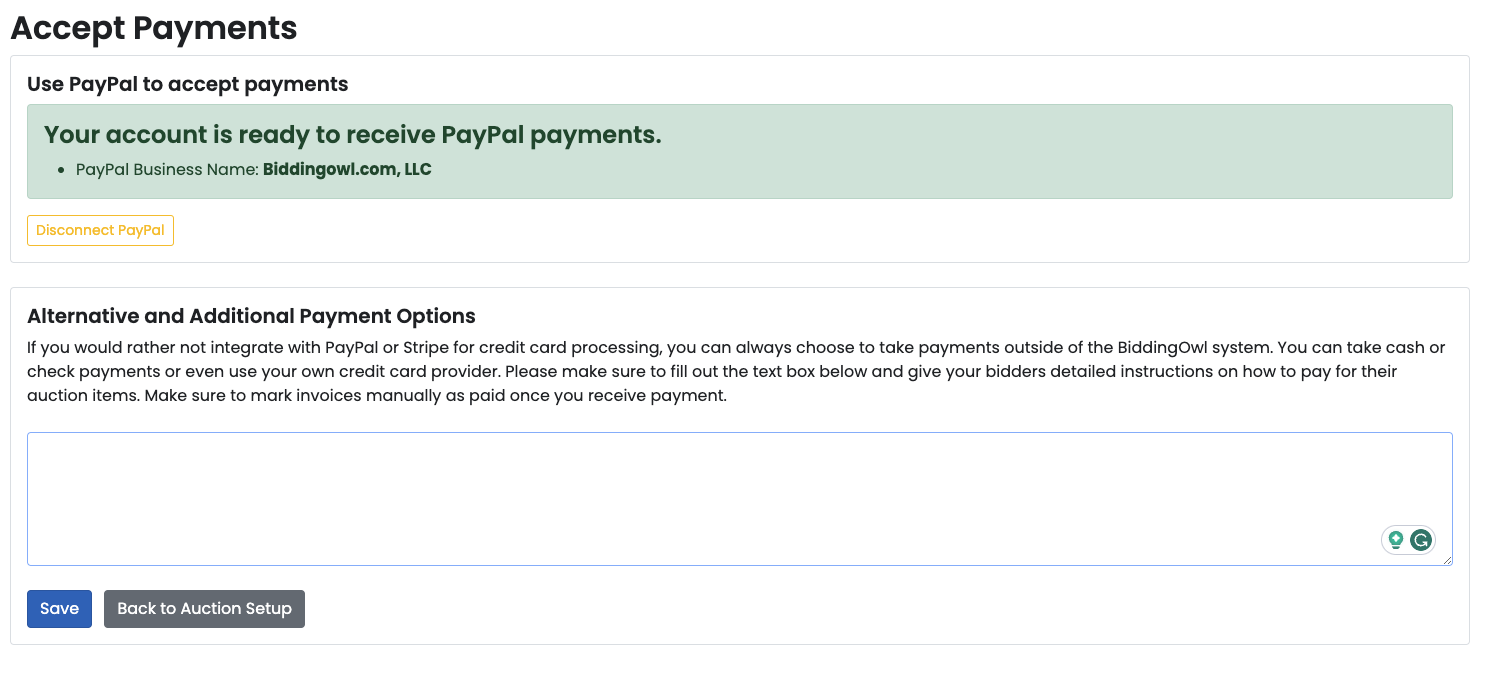Click the text box resize handle
Viewport: 1494px width, 686px height.
coord(1447,560)
